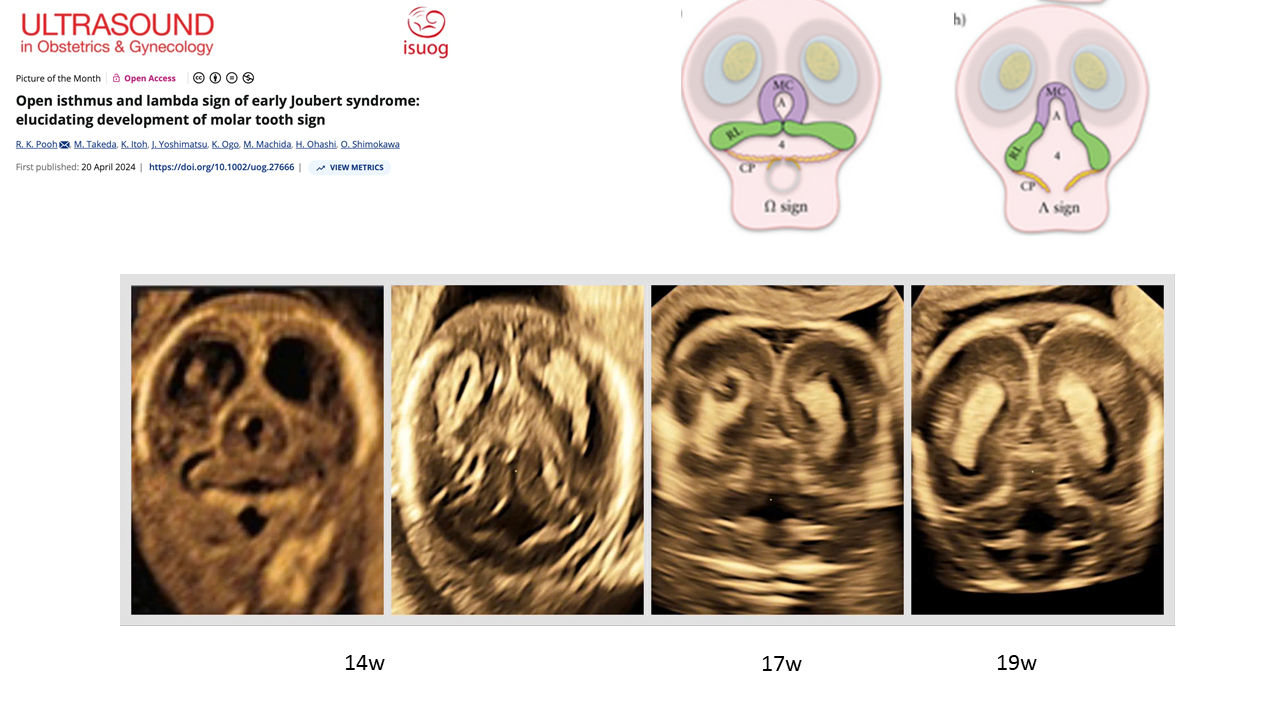Open author link K. Itoh
Screen dimensions: 1280x720
click(x=134, y=144)
